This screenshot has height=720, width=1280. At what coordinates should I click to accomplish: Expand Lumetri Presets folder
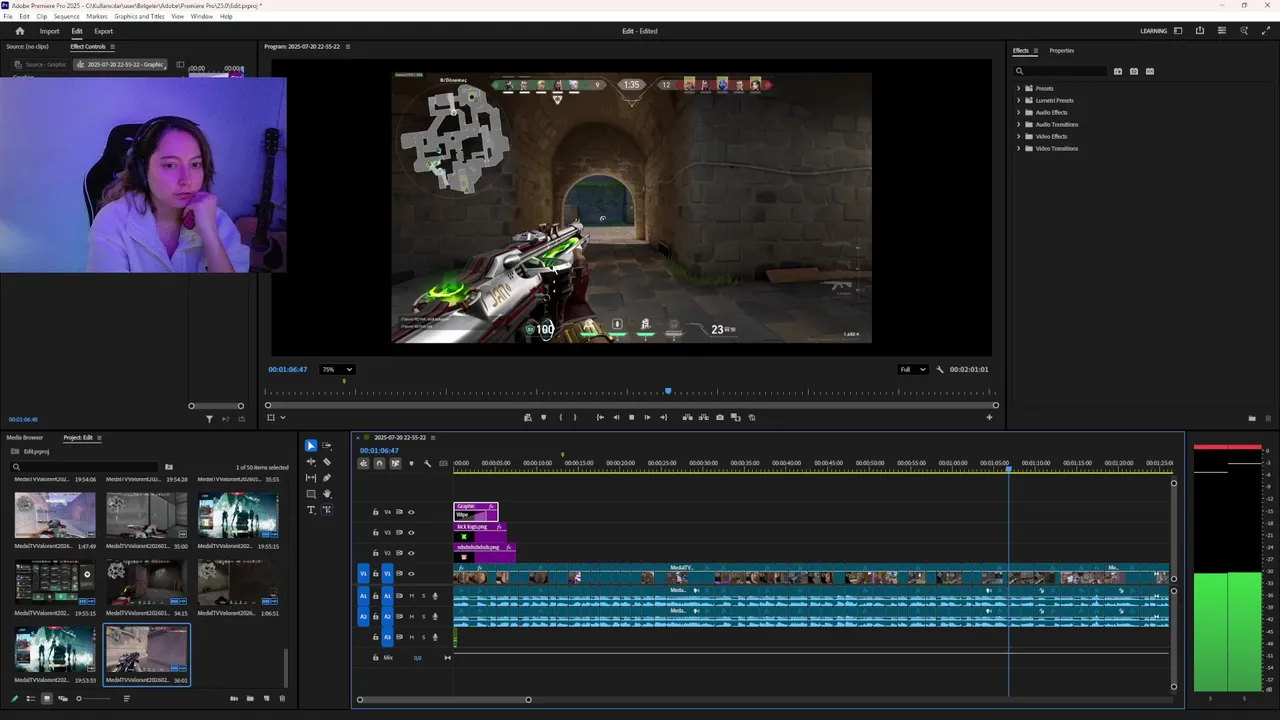point(1019,100)
